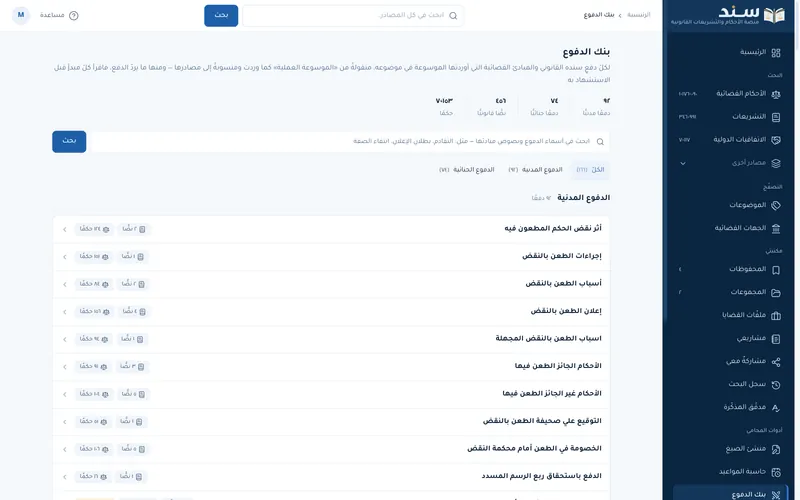
Task: Open الأحكام القضائية menu label in sidebar
Action: click(741, 93)
